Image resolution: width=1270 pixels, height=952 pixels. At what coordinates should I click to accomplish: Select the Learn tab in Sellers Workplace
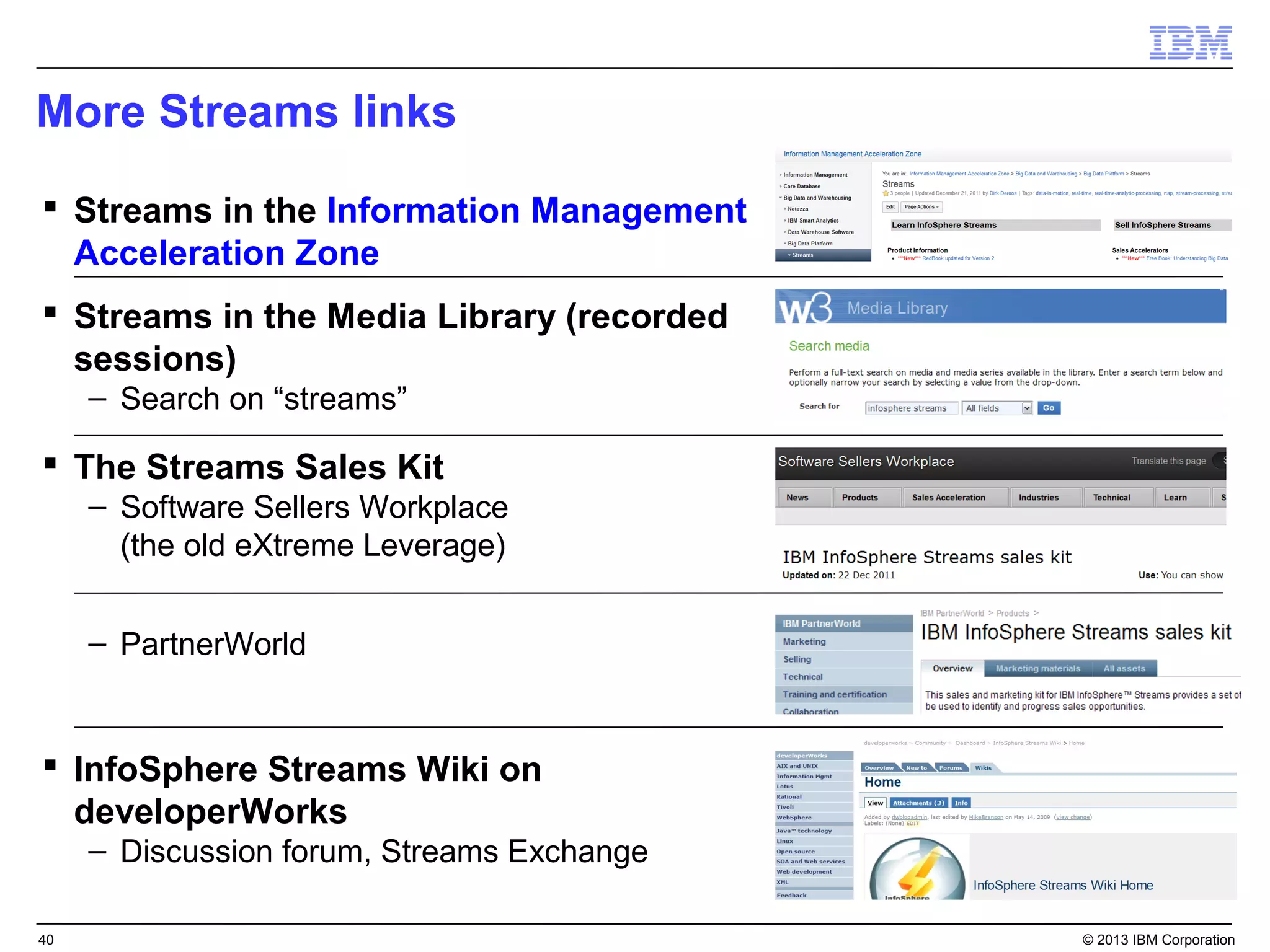(x=1183, y=497)
